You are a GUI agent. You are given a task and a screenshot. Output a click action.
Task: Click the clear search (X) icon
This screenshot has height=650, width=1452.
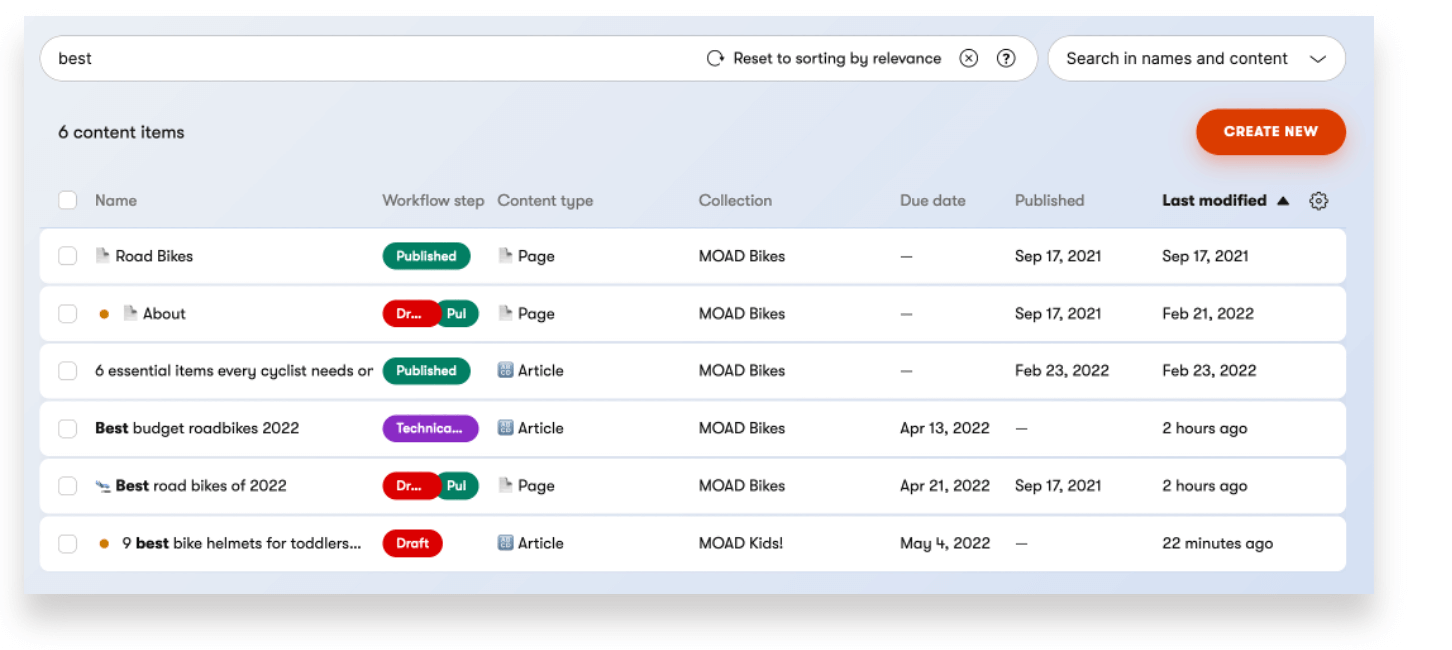click(x=968, y=58)
